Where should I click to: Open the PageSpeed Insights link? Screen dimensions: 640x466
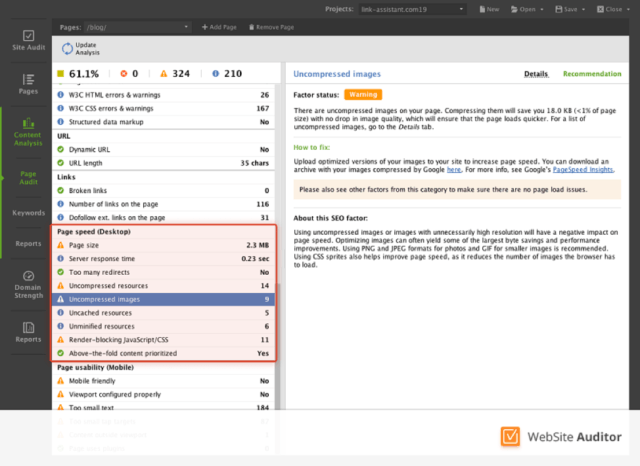[583, 169]
